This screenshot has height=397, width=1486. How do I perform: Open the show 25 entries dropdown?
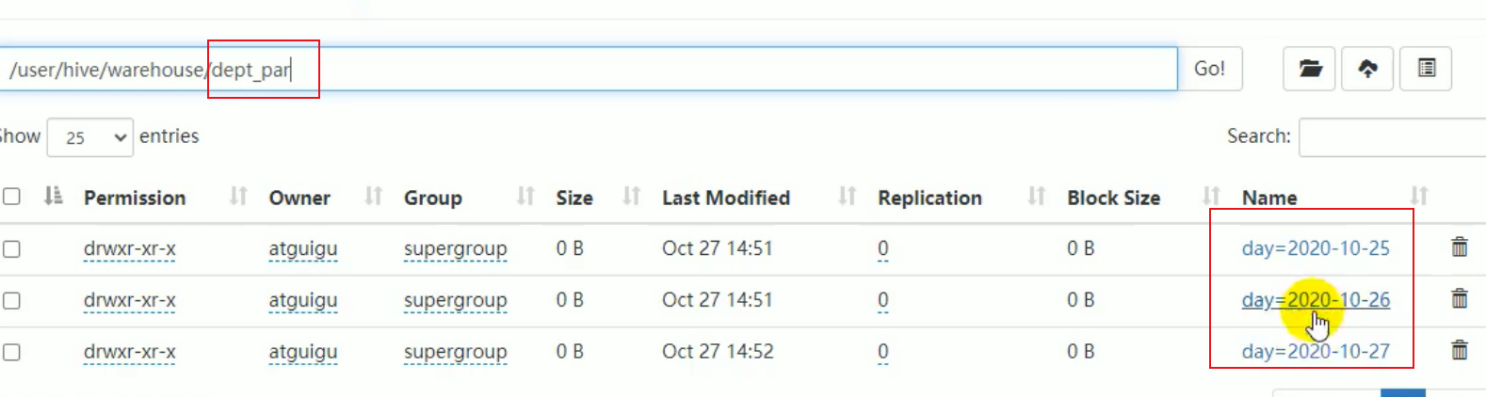click(x=90, y=137)
